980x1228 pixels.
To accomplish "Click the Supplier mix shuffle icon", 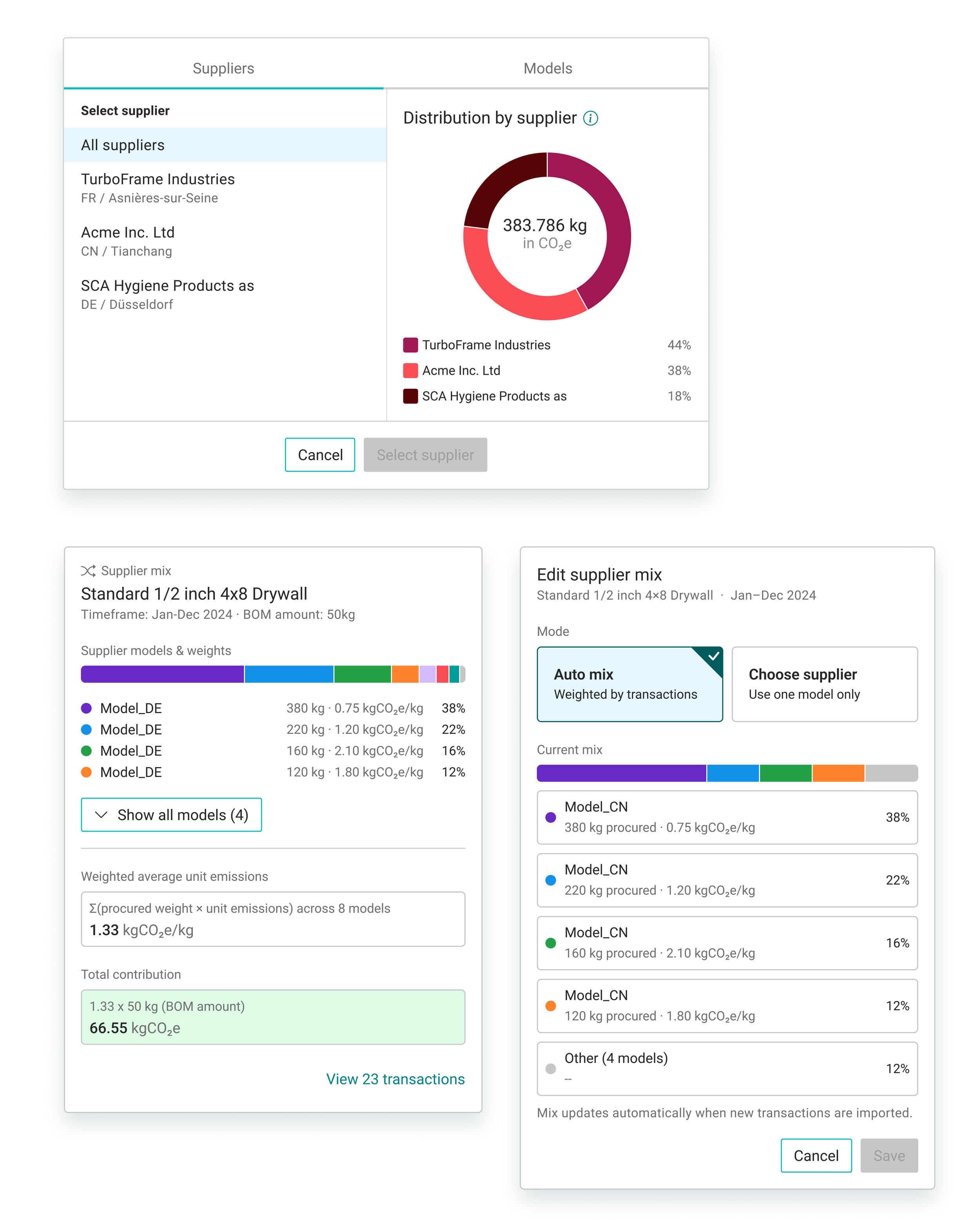I will coord(88,571).
